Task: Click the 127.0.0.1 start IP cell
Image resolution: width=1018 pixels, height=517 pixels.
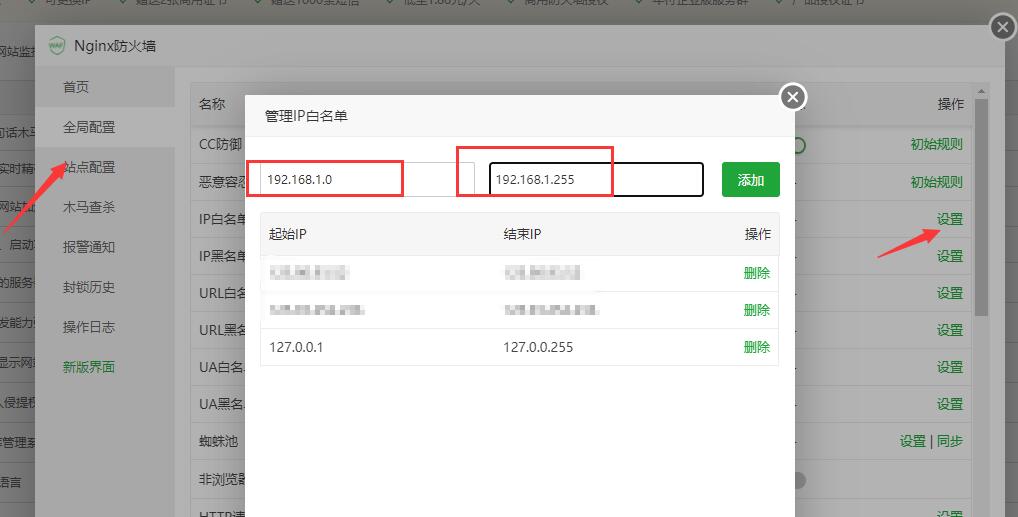Action: pos(296,347)
